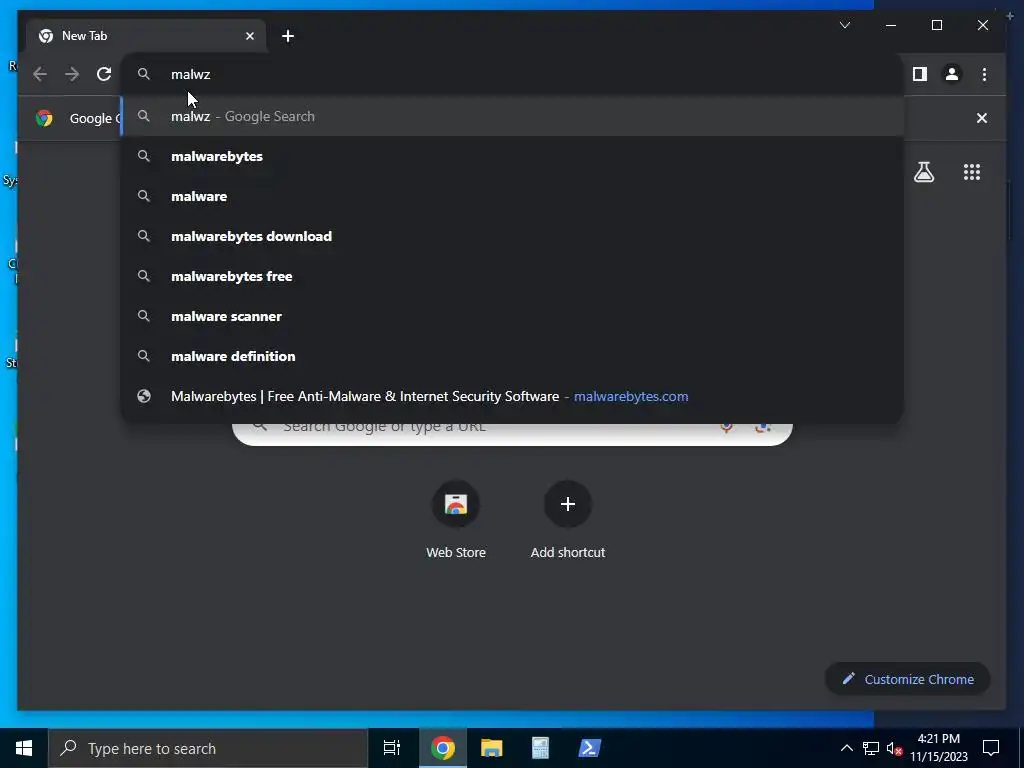Open File Explorer from taskbar

point(491,748)
